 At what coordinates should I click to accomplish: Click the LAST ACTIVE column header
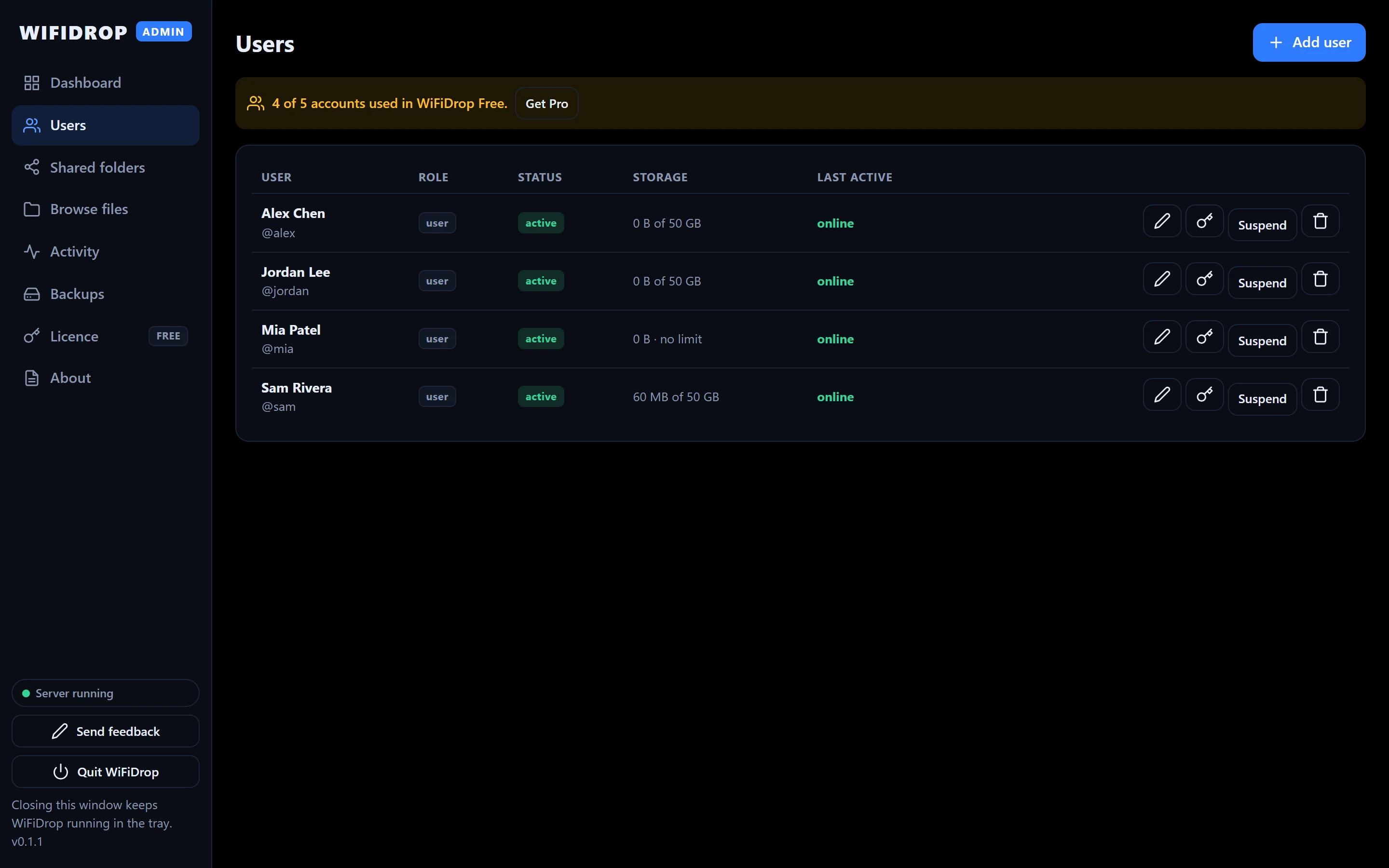855,177
